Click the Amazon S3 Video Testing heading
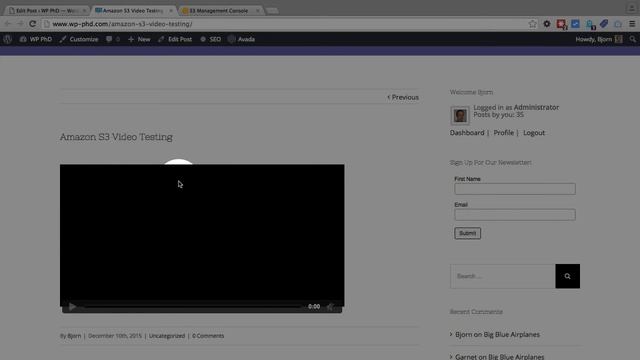Screen dimensions: 640x360 coord(116,137)
